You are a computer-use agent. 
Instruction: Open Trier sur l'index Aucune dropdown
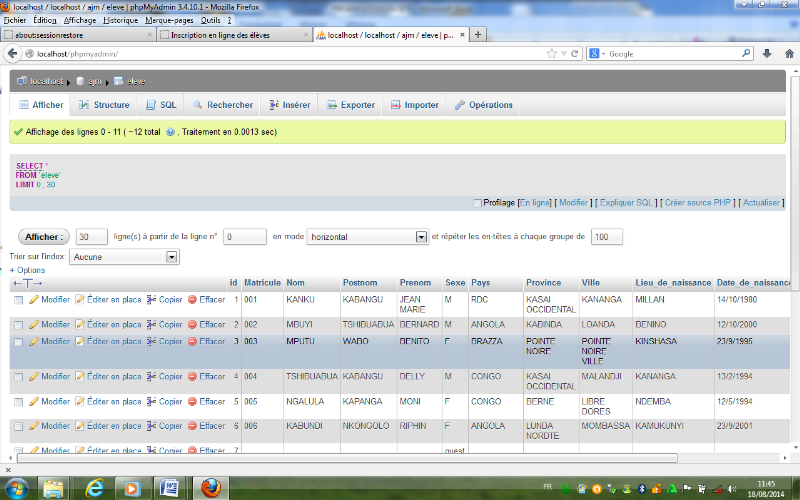(x=124, y=257)
